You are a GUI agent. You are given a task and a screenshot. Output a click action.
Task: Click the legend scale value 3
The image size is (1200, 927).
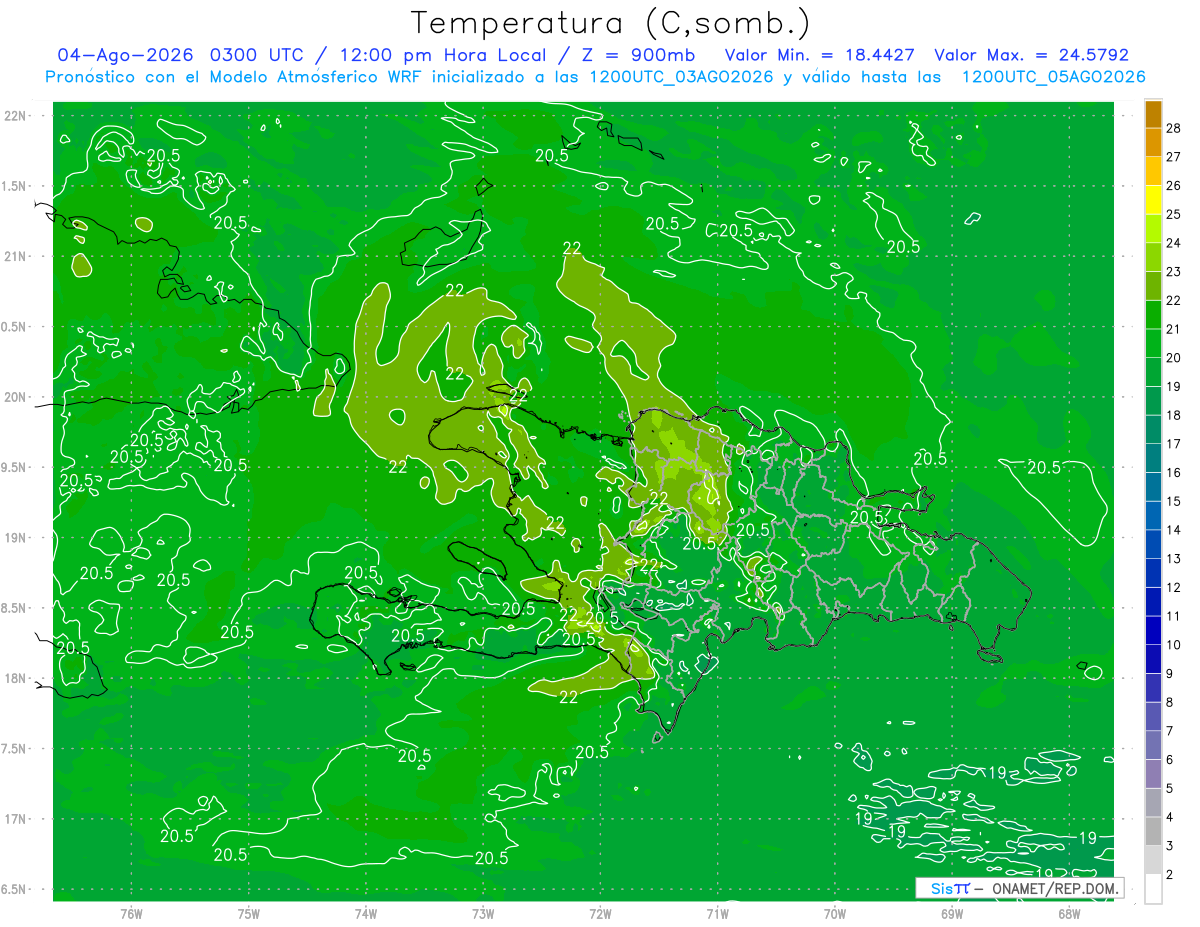[1171, 846]
